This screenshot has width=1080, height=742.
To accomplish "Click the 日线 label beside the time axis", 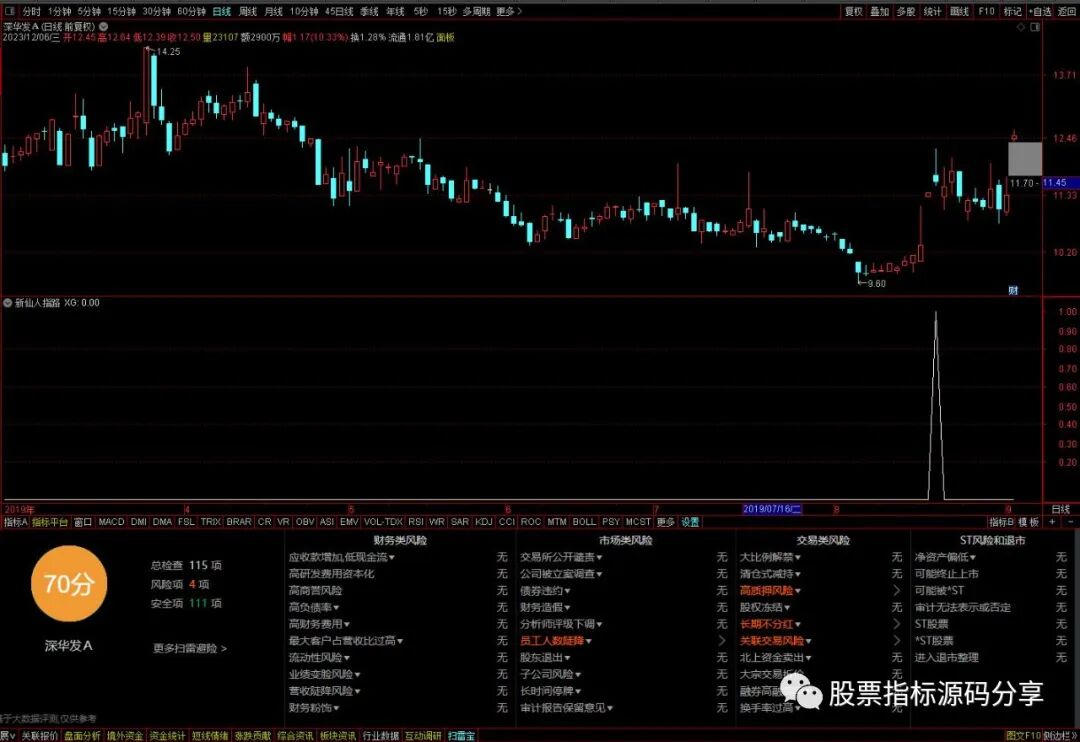I will click(x=1061, y=509).
